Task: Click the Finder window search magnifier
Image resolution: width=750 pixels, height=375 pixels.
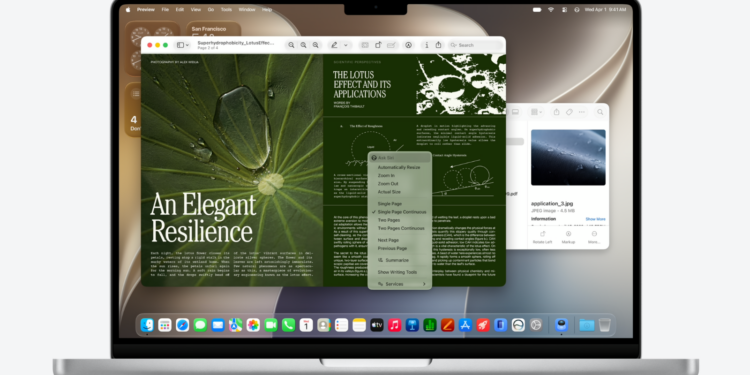Action: point(600,112)
